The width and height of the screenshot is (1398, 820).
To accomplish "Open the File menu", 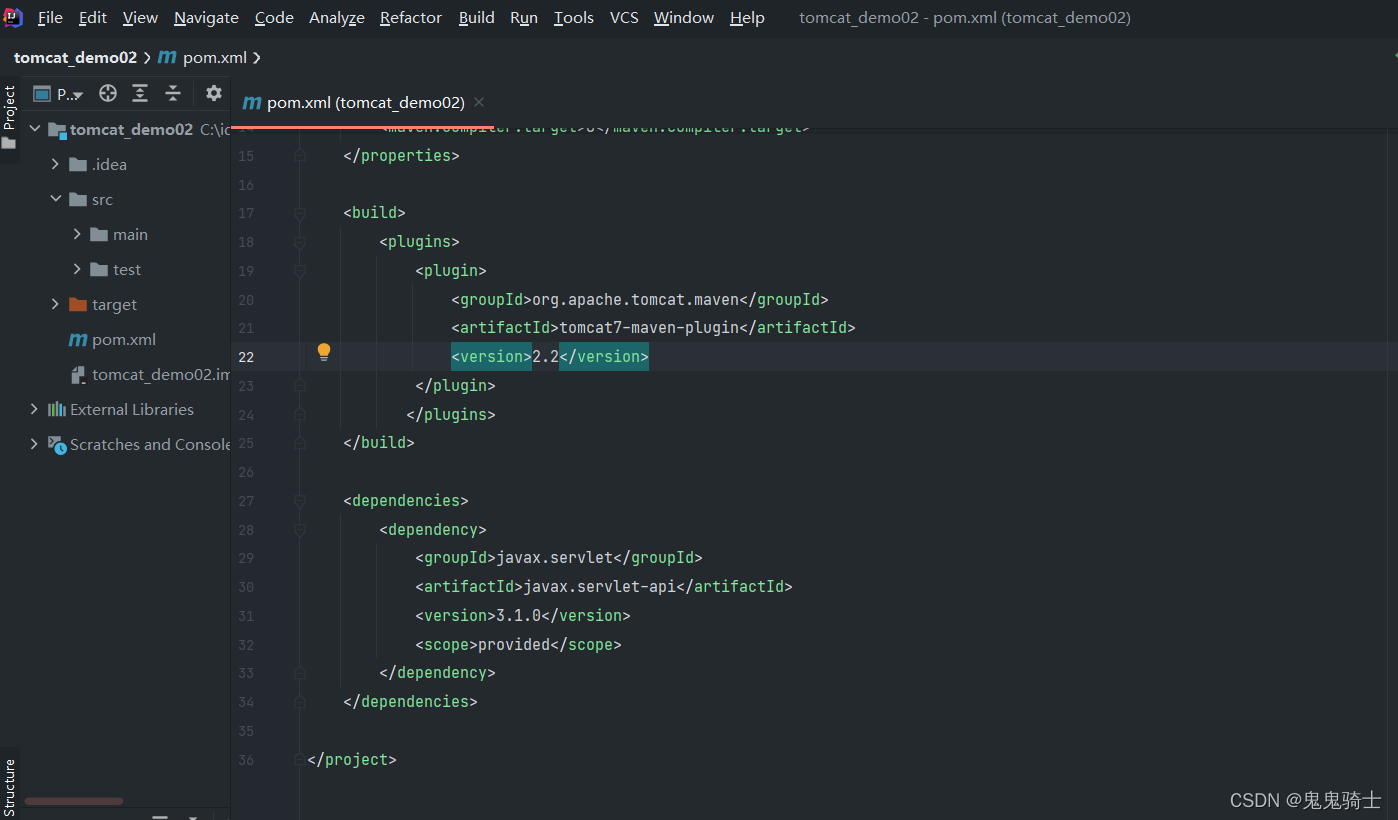I will [x=50, y=18].
